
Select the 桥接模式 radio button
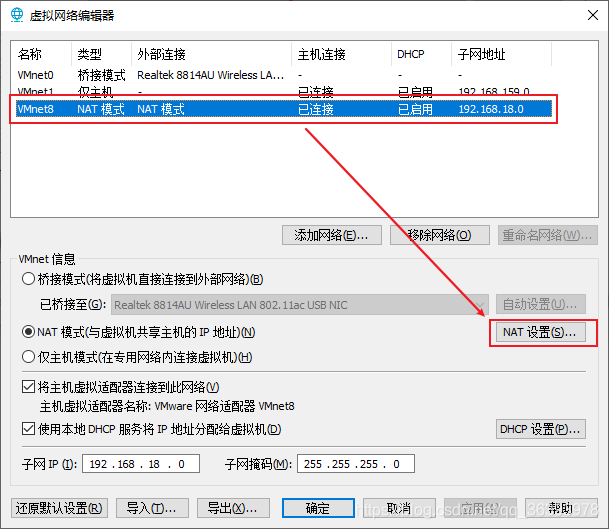click(28, 279)
